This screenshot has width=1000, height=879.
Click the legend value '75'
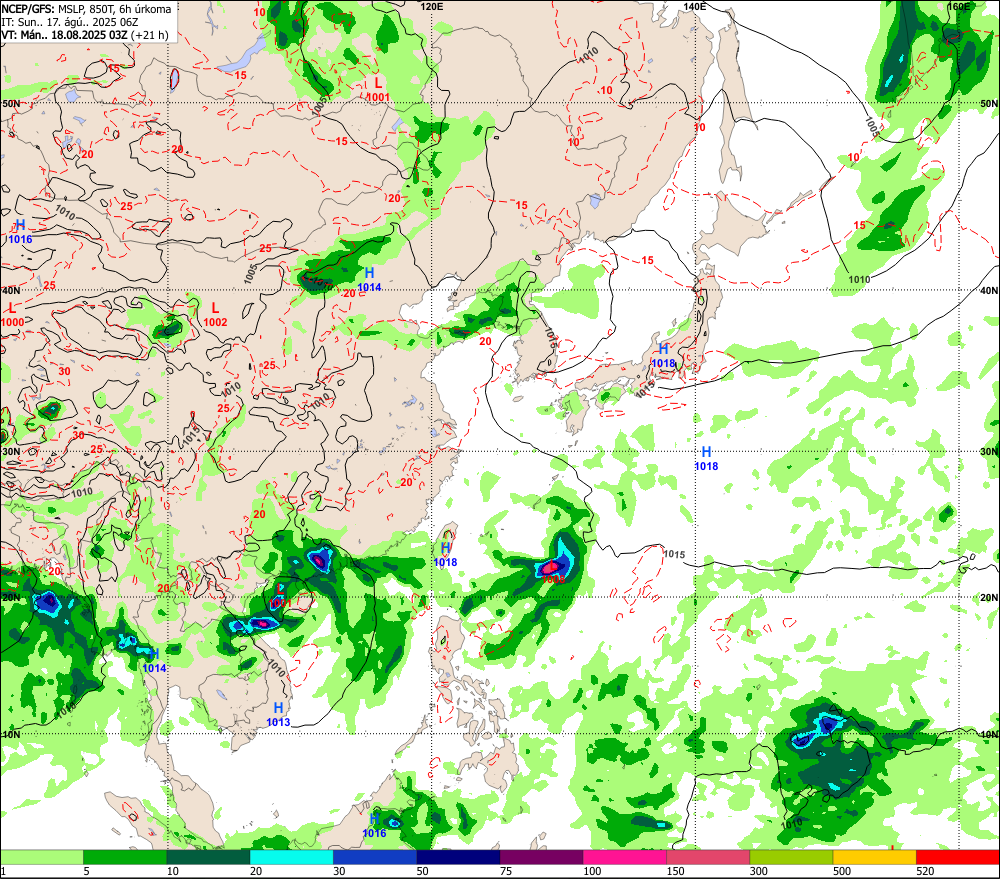(x=506, y=871)
